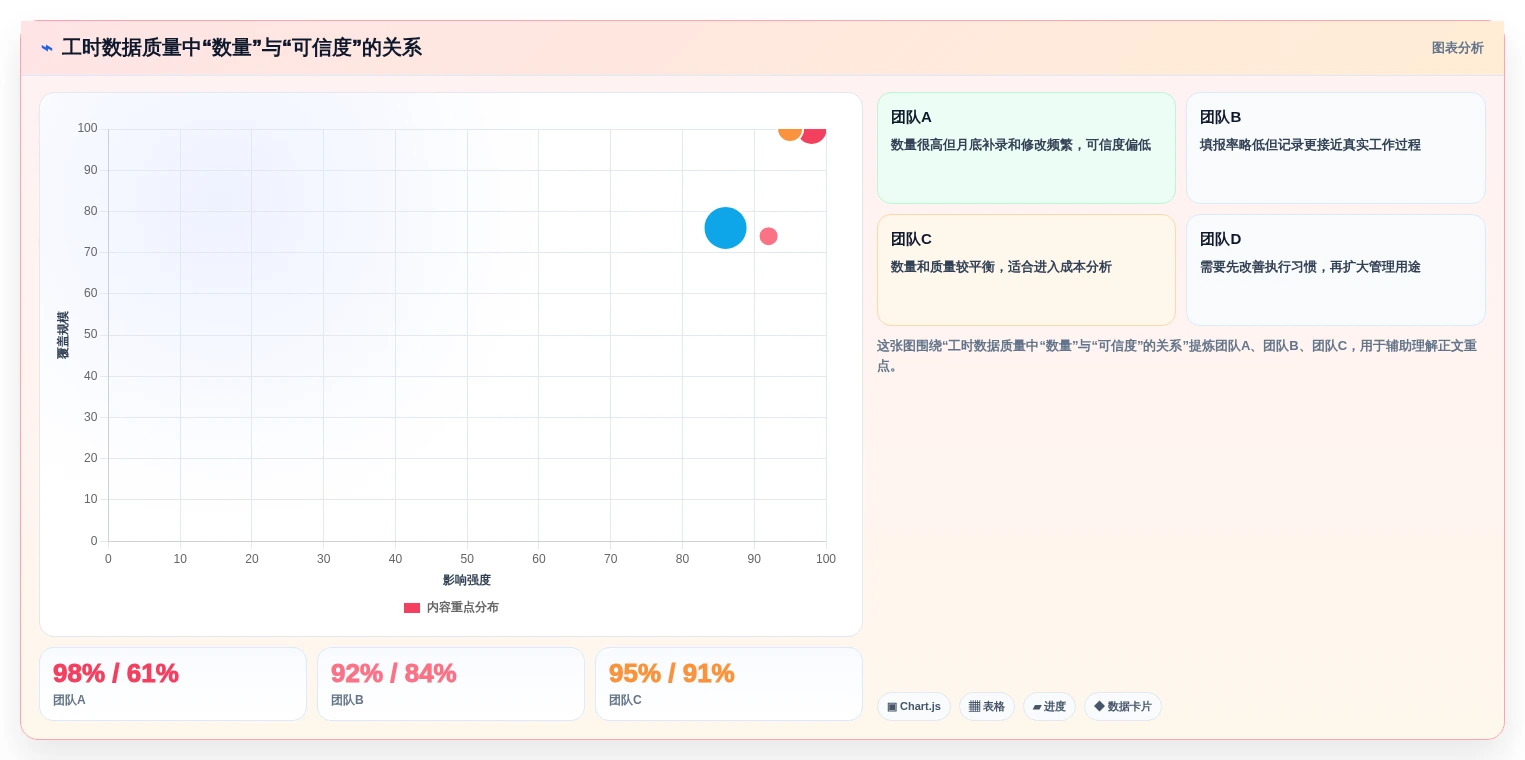Click 数量很高但月底补录 description text
This screenshot has width=1525, height=760.
(1021, 145)
